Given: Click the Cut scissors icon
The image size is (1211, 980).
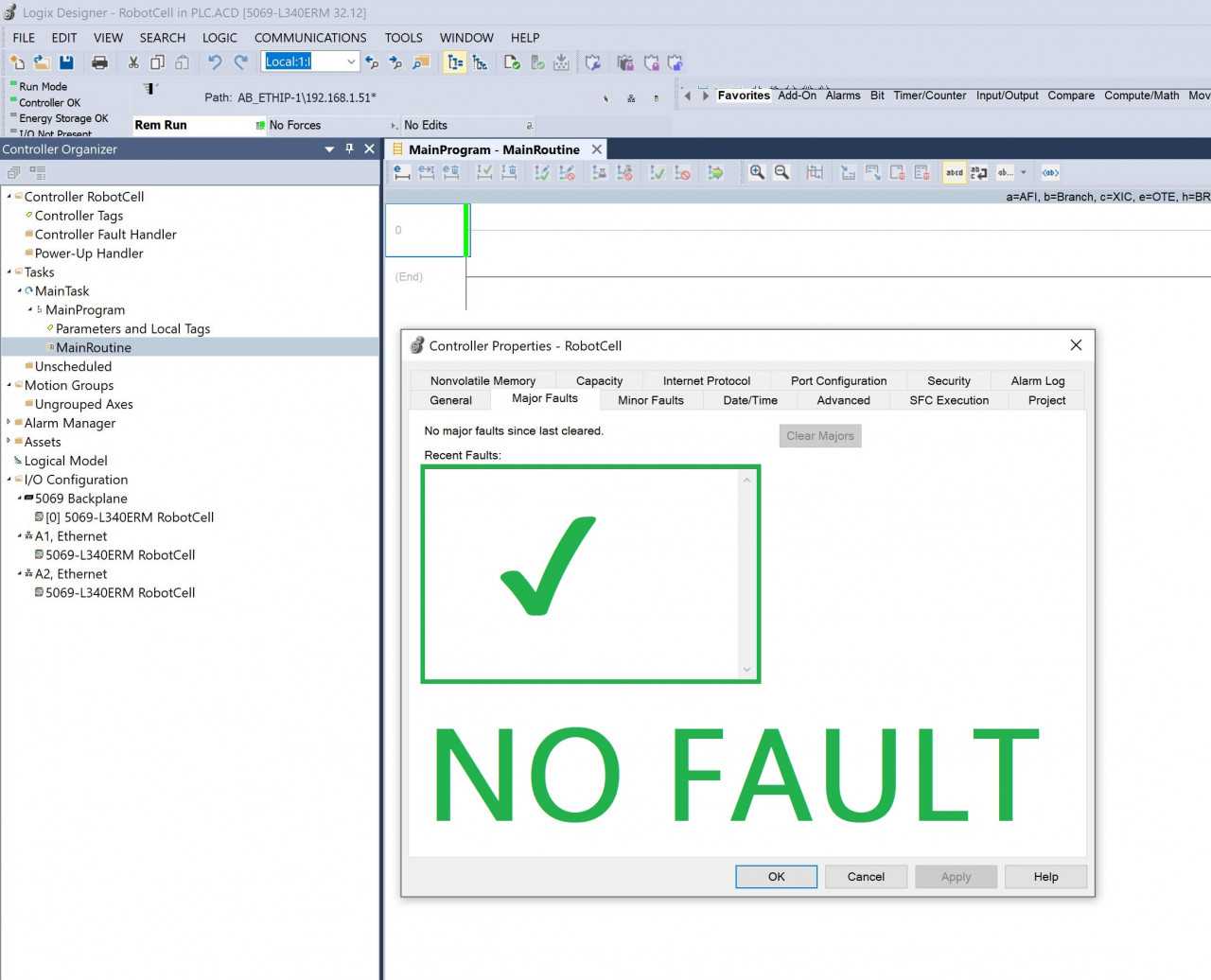Looking at the screenshot, I should pos(133,62).
